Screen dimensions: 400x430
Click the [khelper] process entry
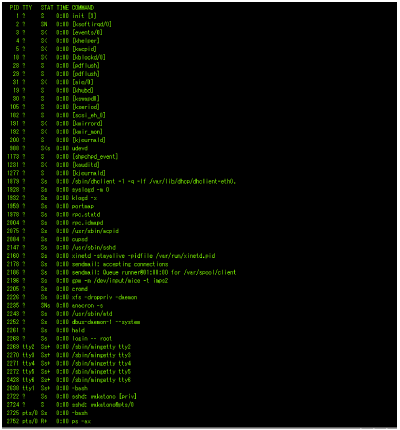(x=86, y=41)
